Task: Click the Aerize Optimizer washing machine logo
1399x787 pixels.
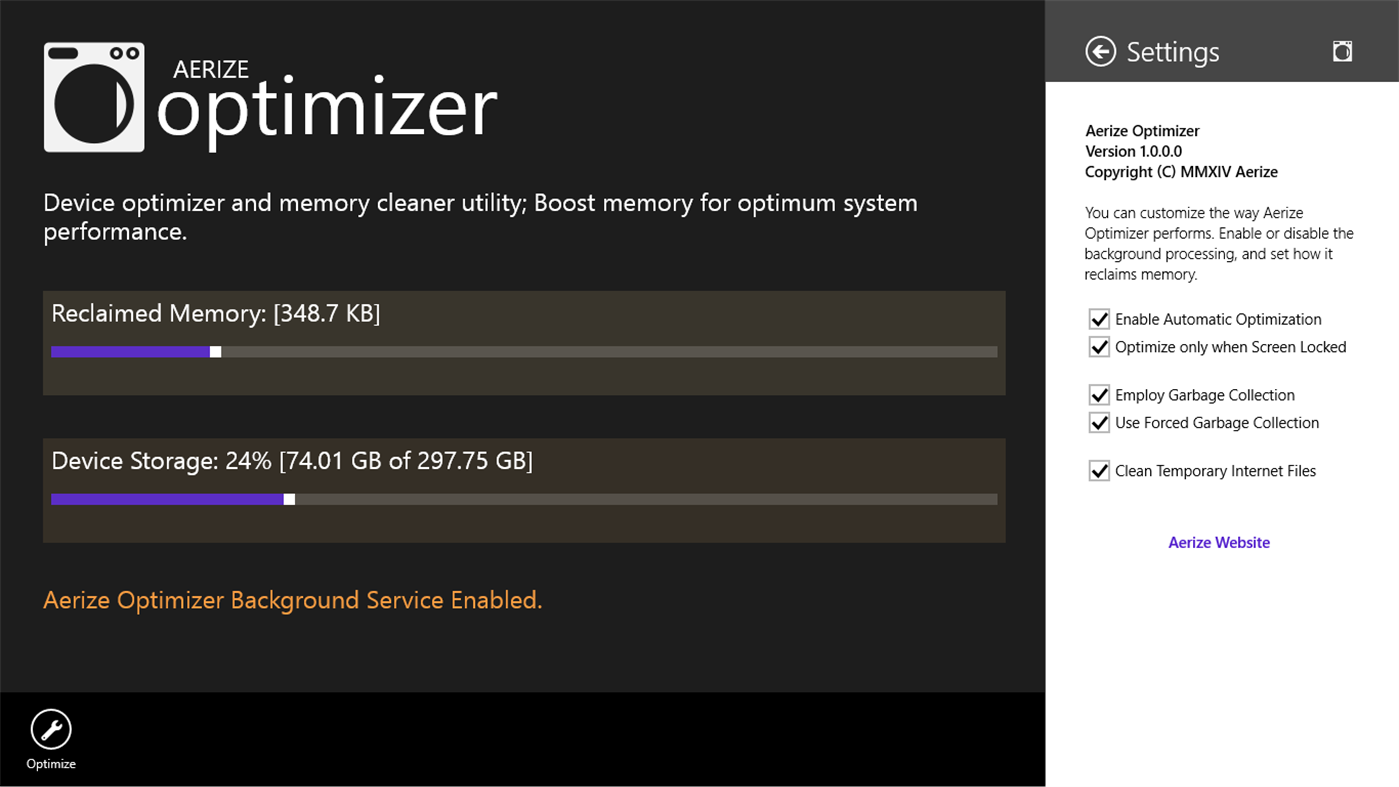Action: [x=93, y=97]
